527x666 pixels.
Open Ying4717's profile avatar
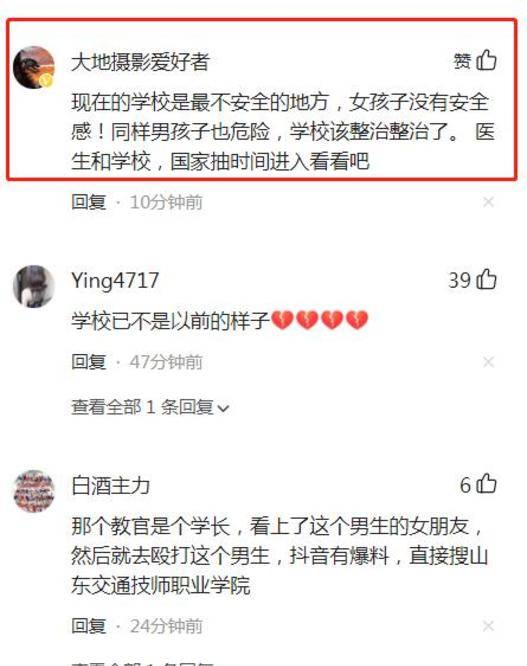34,286
